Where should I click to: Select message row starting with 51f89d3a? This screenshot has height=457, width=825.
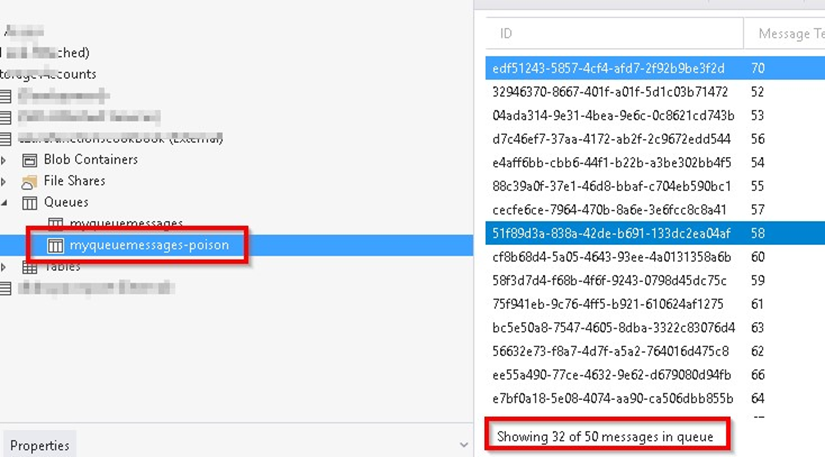608,233
